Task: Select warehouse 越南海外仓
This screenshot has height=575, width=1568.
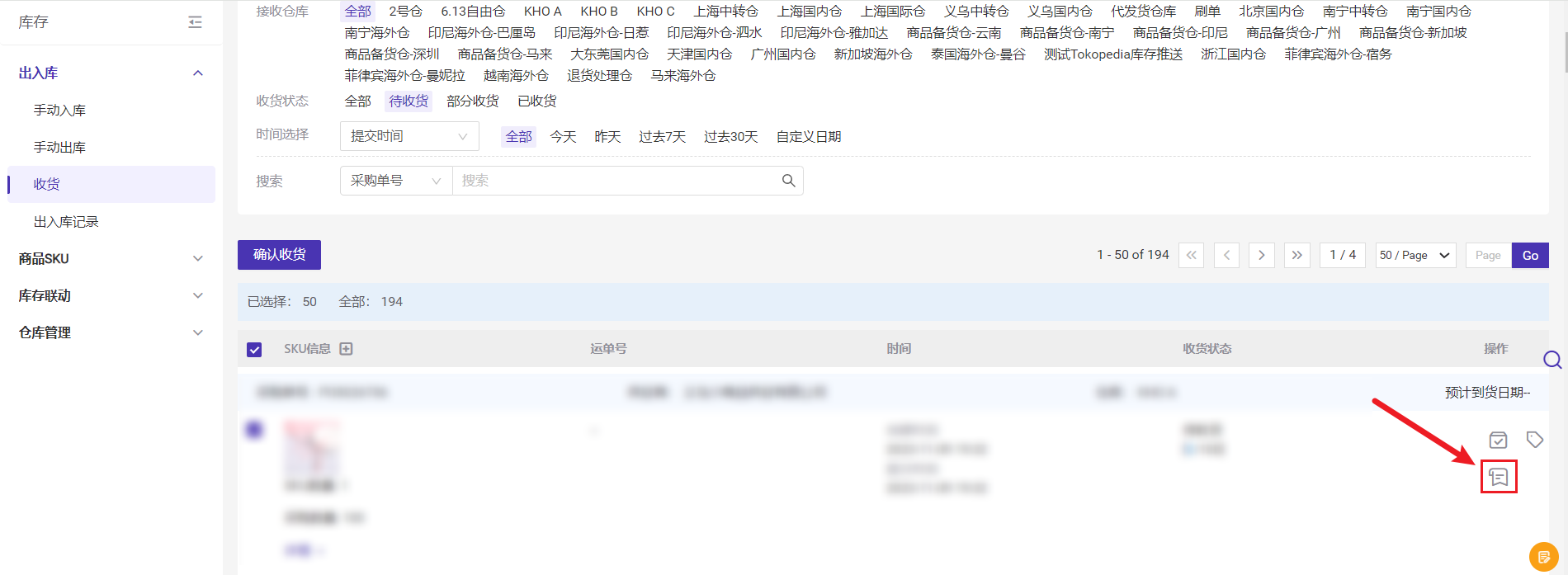Action: tap(516, 75)
